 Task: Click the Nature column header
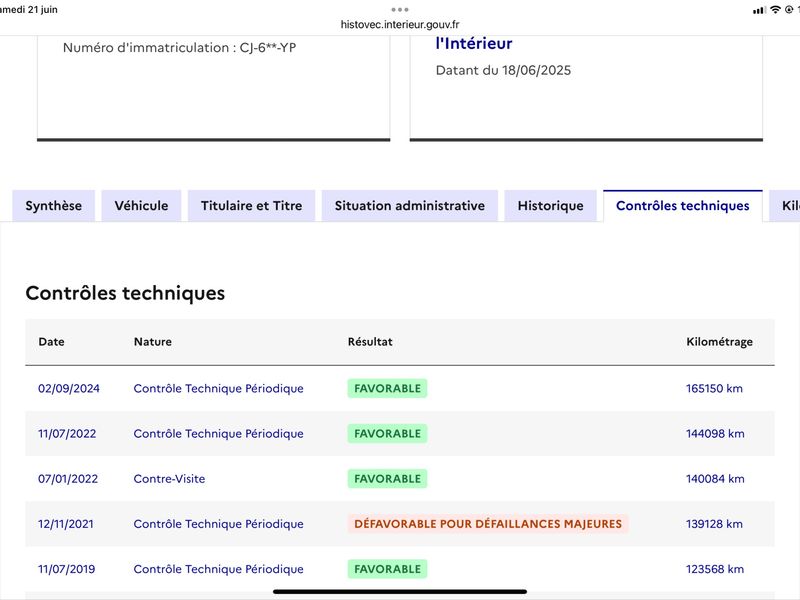tap(153, 342)
